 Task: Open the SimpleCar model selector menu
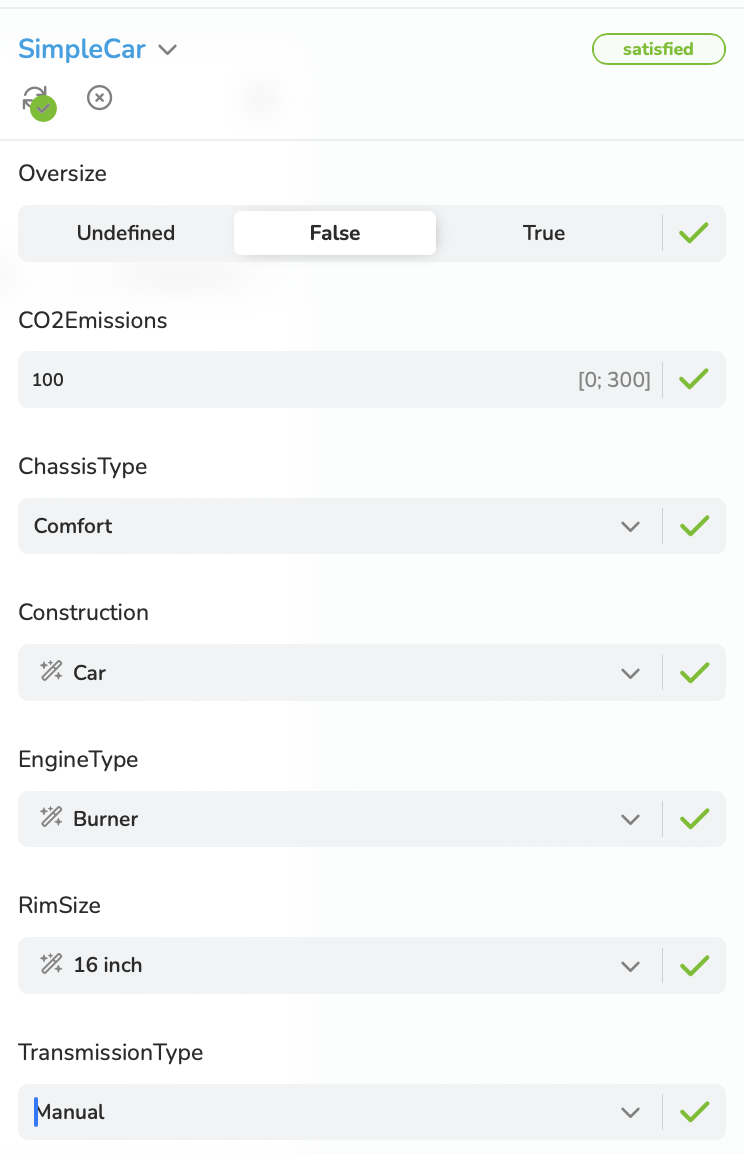pos(97,49)
